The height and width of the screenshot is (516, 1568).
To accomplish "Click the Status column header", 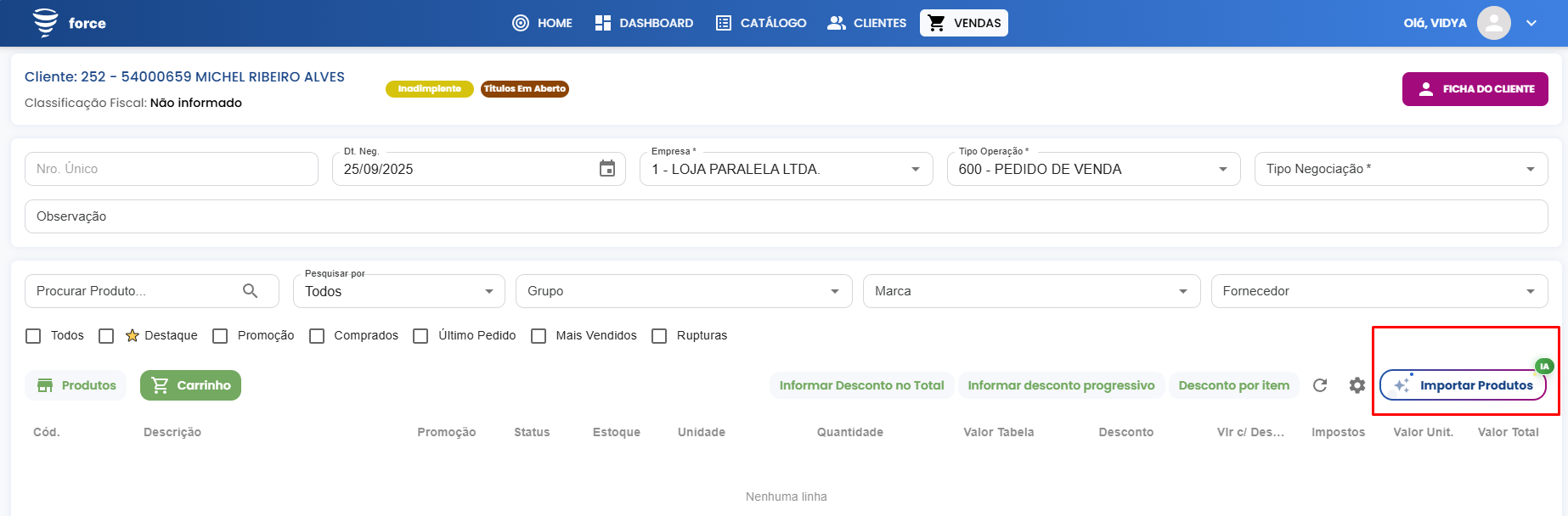I will pos(532,432).
